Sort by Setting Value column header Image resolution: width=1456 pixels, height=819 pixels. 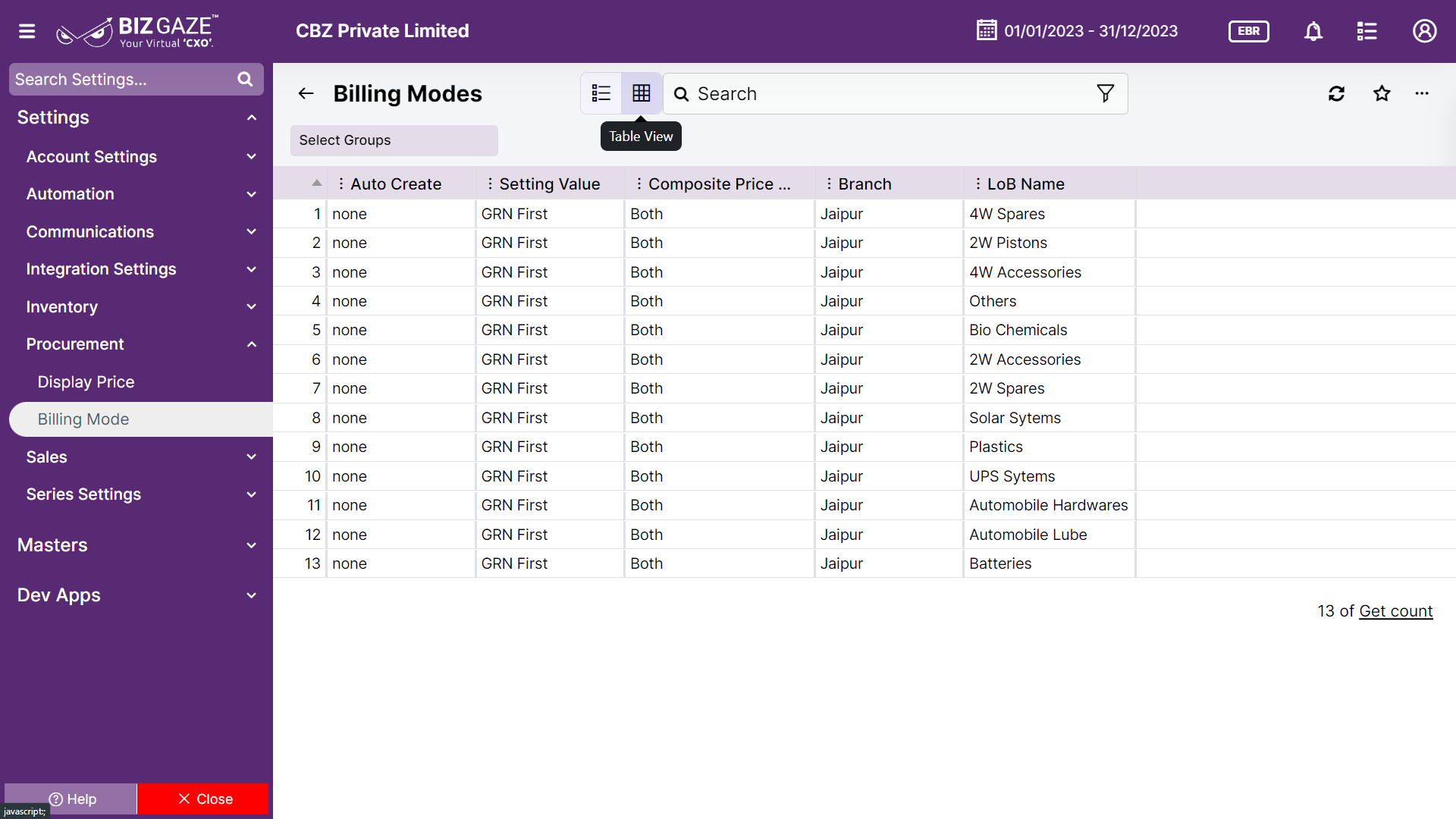[x=550, y=184]
